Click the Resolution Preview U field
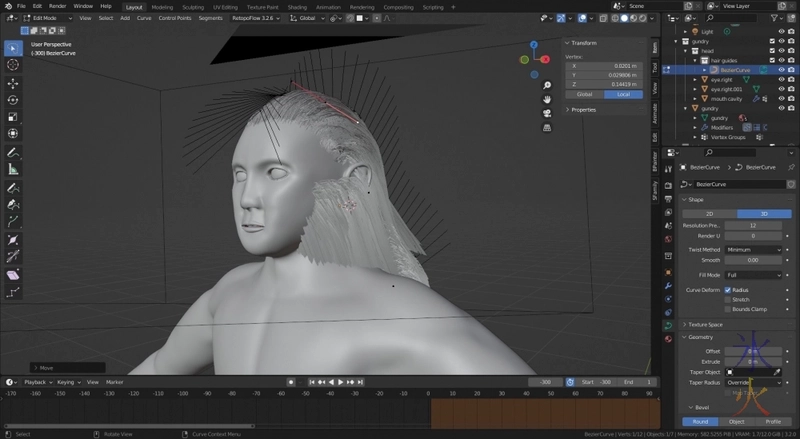 click(752, 225)
